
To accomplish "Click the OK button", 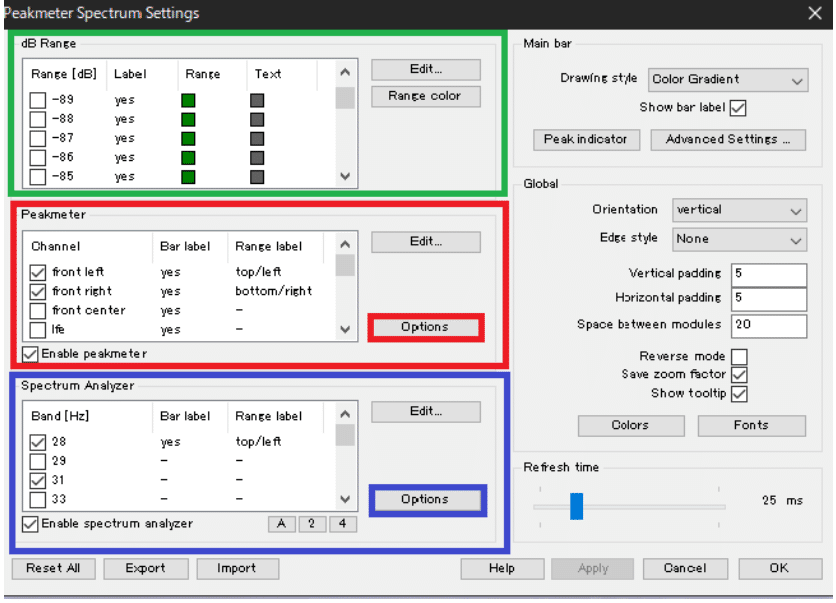I will [x=779, y=569].
